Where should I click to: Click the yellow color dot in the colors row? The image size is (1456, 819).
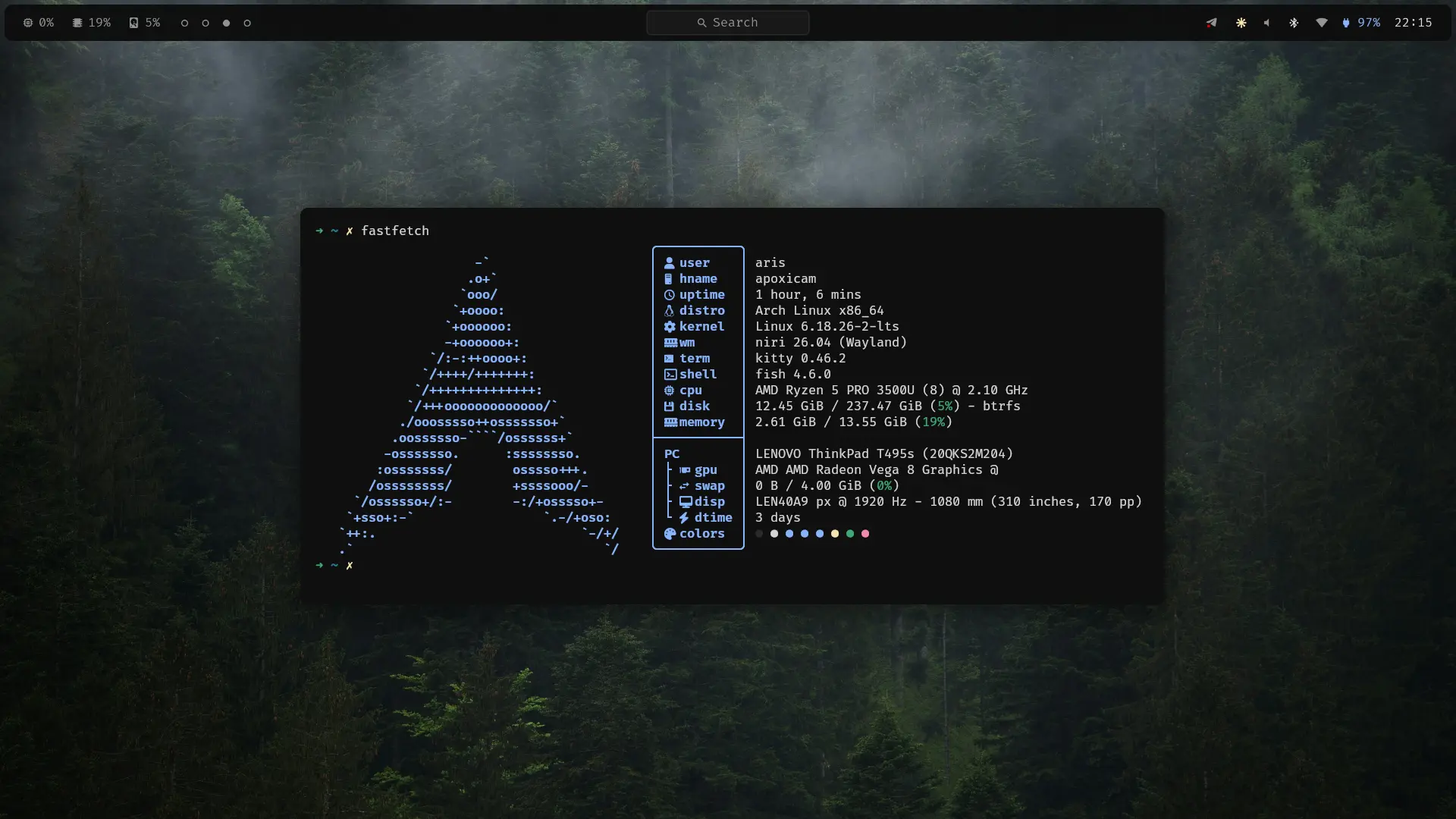(835, 534)
